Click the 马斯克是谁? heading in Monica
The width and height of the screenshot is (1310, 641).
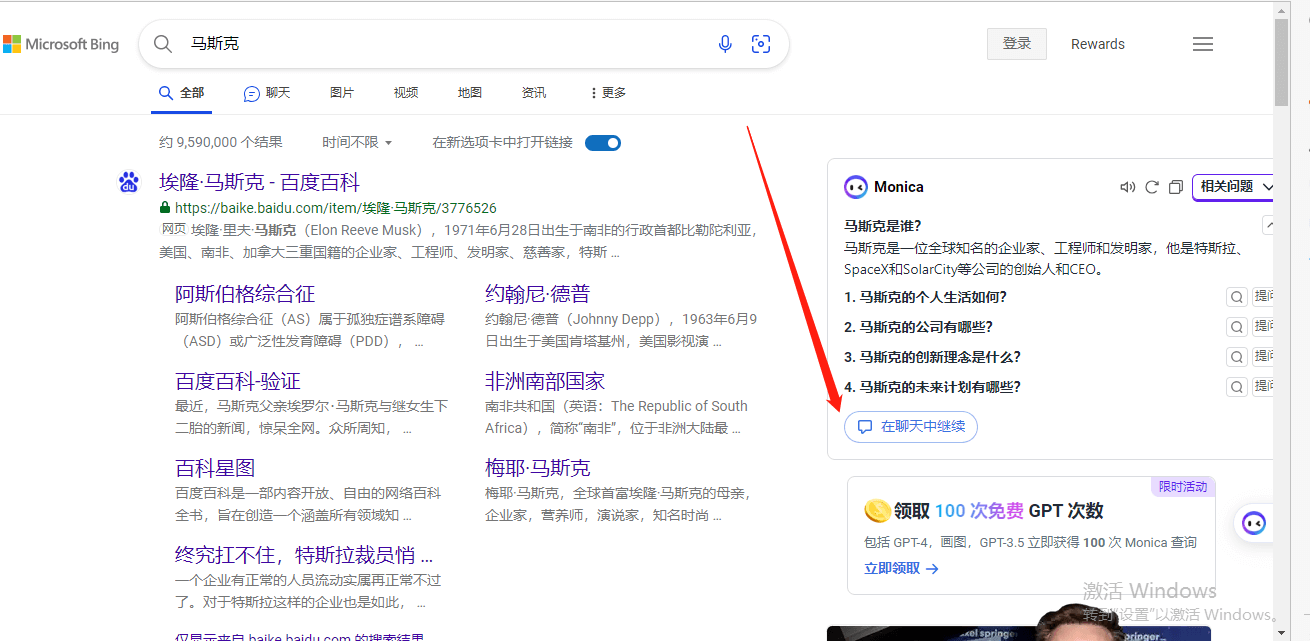pos(883,226)
